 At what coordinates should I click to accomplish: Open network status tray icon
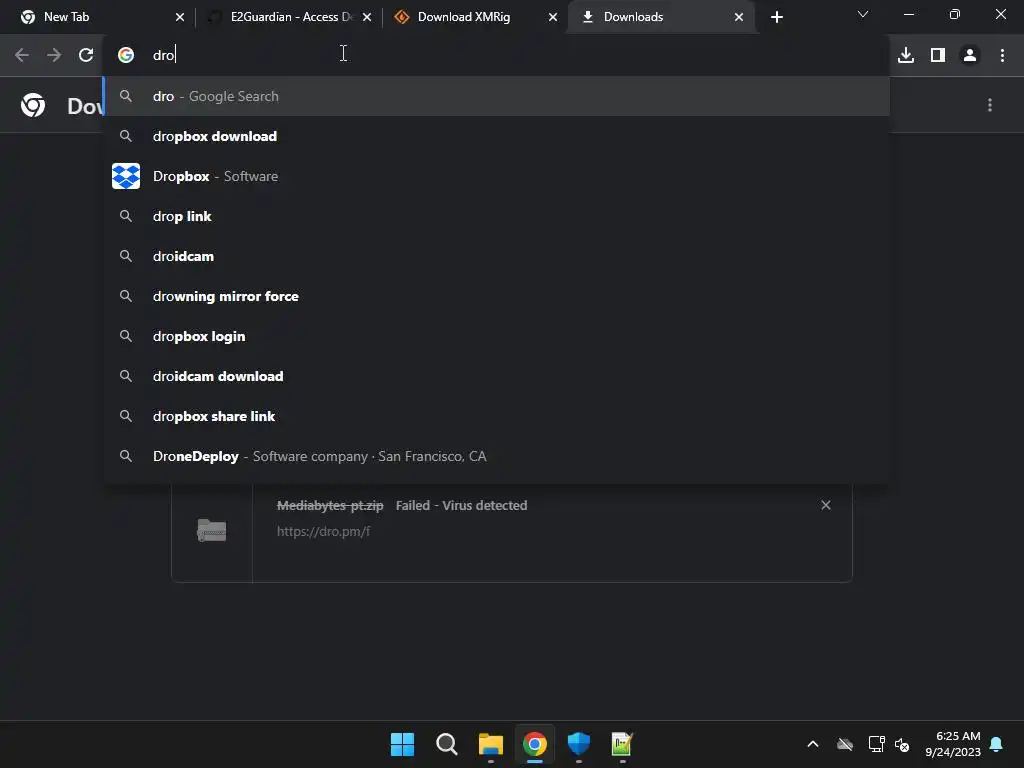click(x=876, y=744)
